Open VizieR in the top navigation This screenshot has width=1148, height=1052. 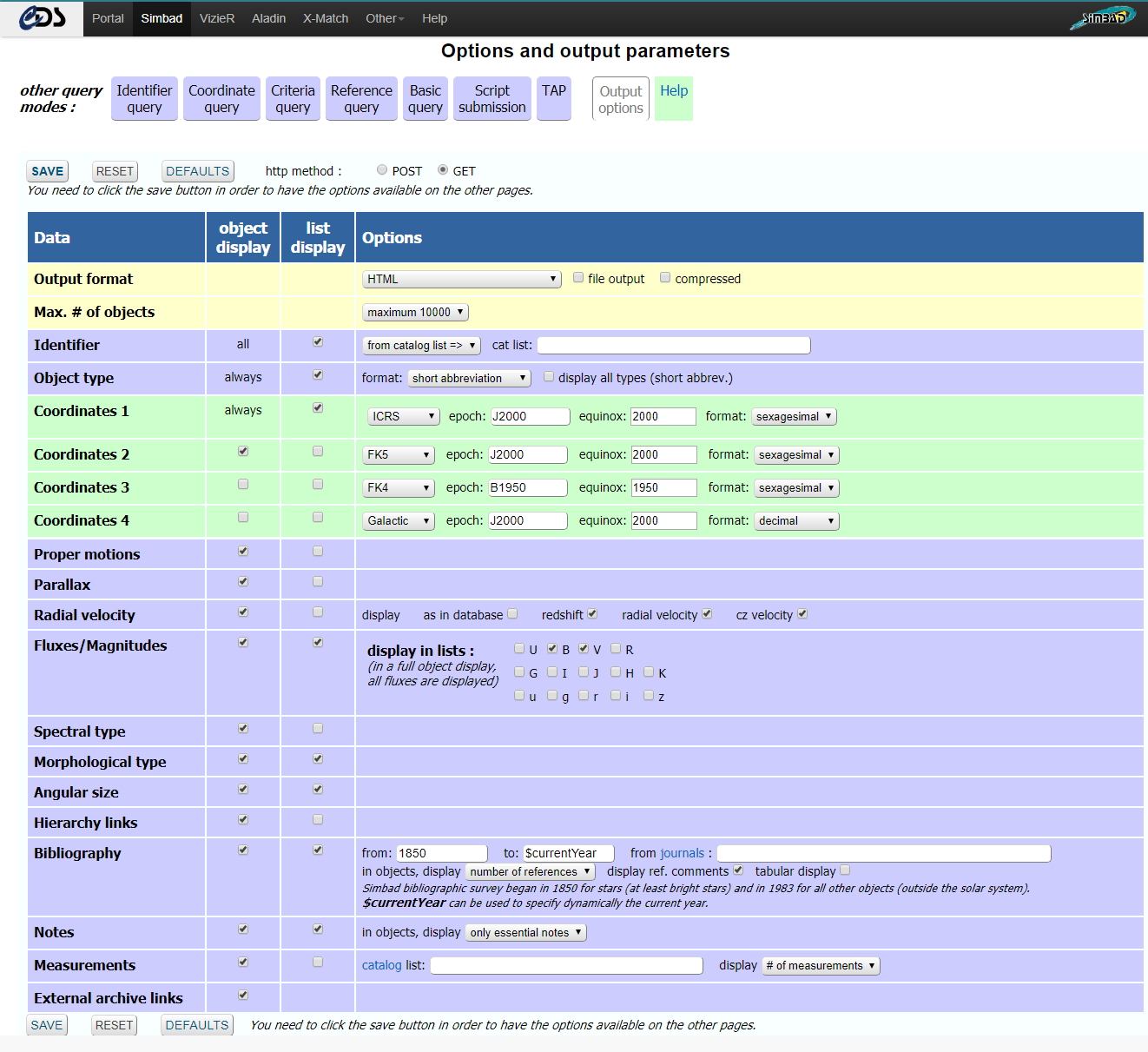click(217, 18)
